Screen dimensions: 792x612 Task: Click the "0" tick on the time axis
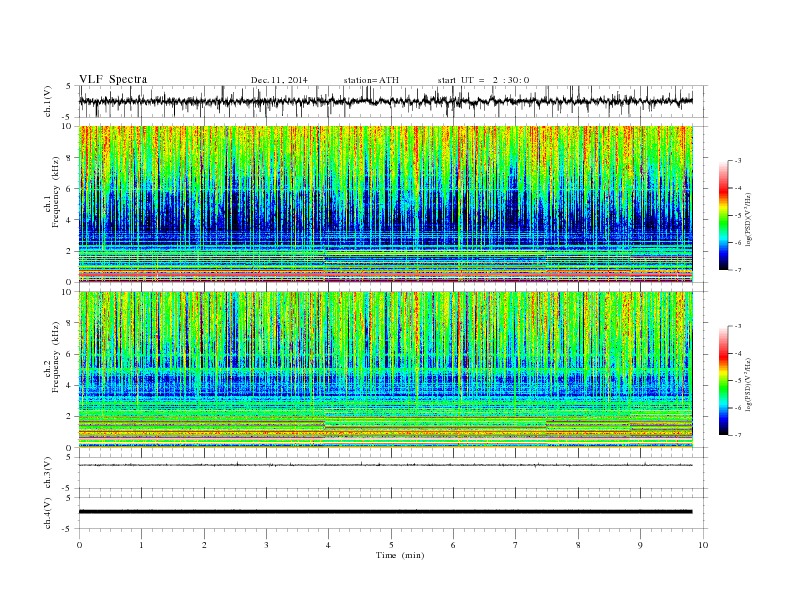79,545
